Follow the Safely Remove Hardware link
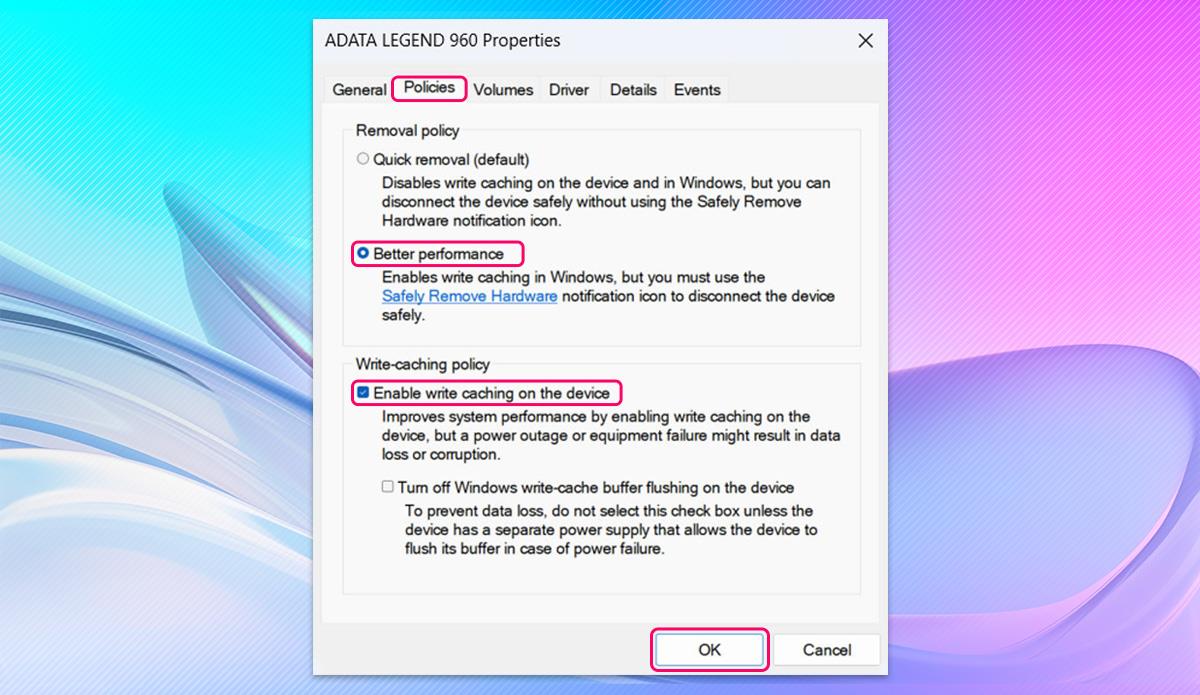 [470, 296]
